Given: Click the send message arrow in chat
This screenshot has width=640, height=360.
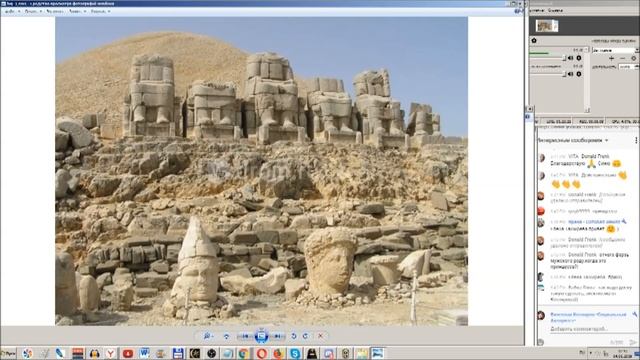Looking at the screenshot, I should coord(633,342).
